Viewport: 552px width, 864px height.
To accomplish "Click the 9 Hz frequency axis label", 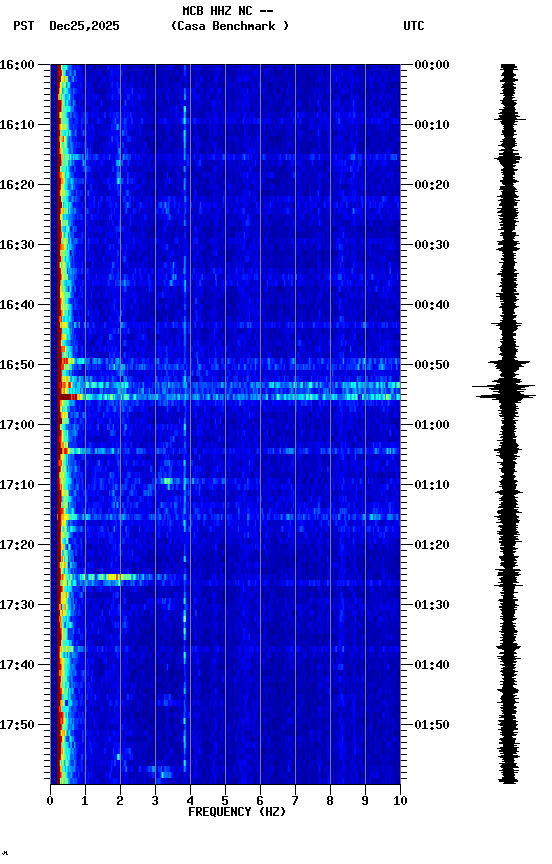I will point(365,802).
